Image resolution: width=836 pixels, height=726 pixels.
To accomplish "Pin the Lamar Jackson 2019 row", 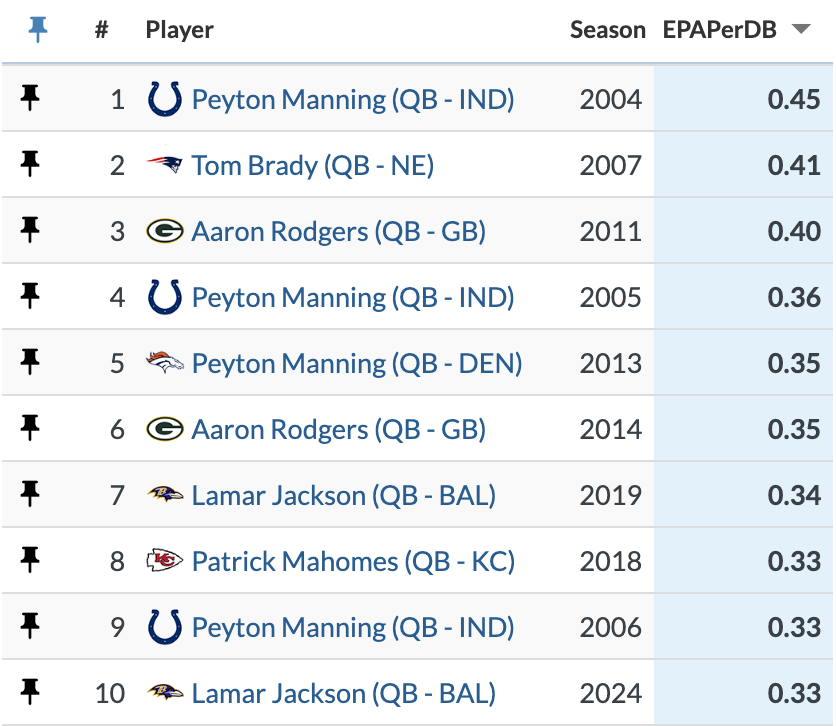I will (31, 494).
